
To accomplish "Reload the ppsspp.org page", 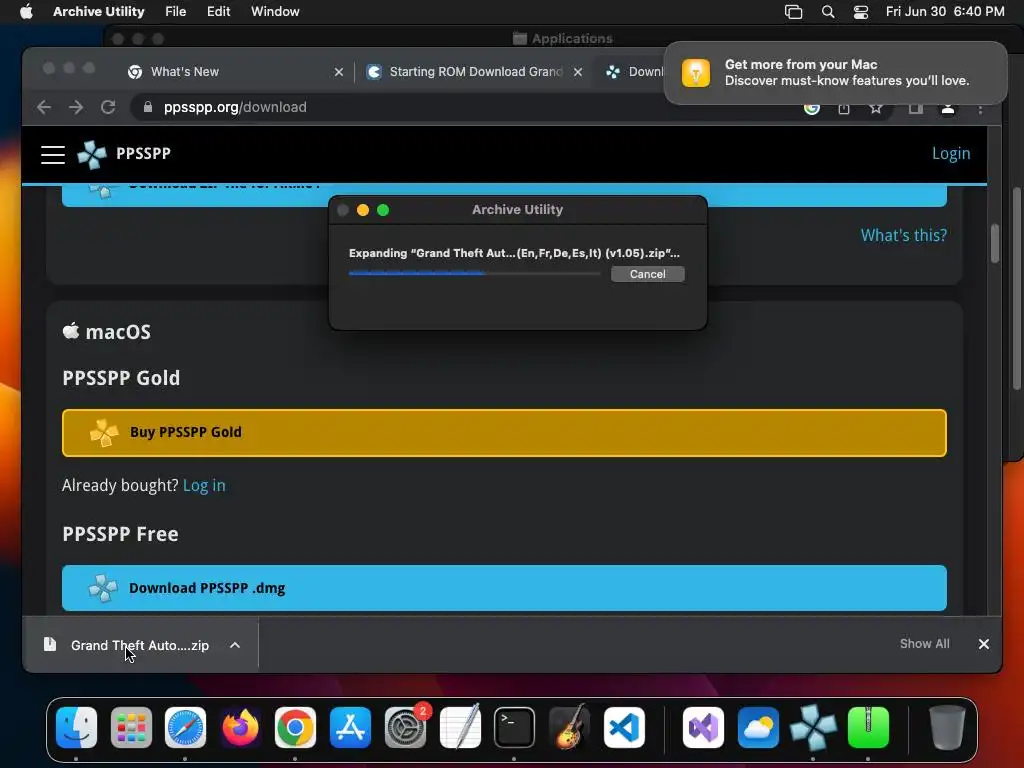I will pos(108,107).
